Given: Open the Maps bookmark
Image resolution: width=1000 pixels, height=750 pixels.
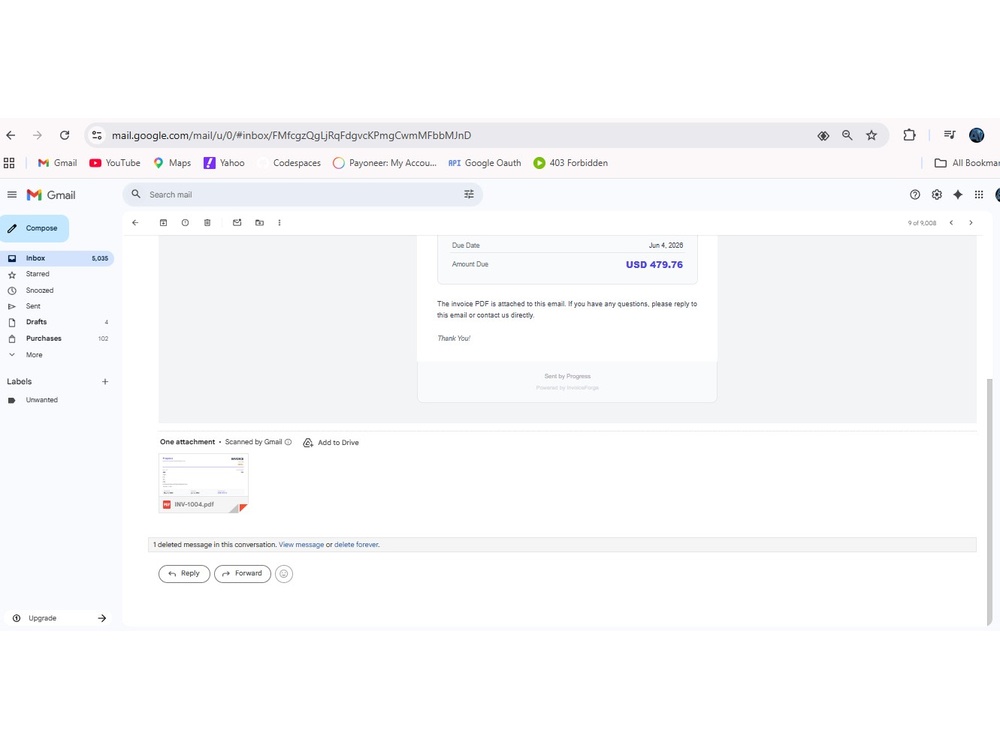Looking at the screenshot, I should (172, 163).
